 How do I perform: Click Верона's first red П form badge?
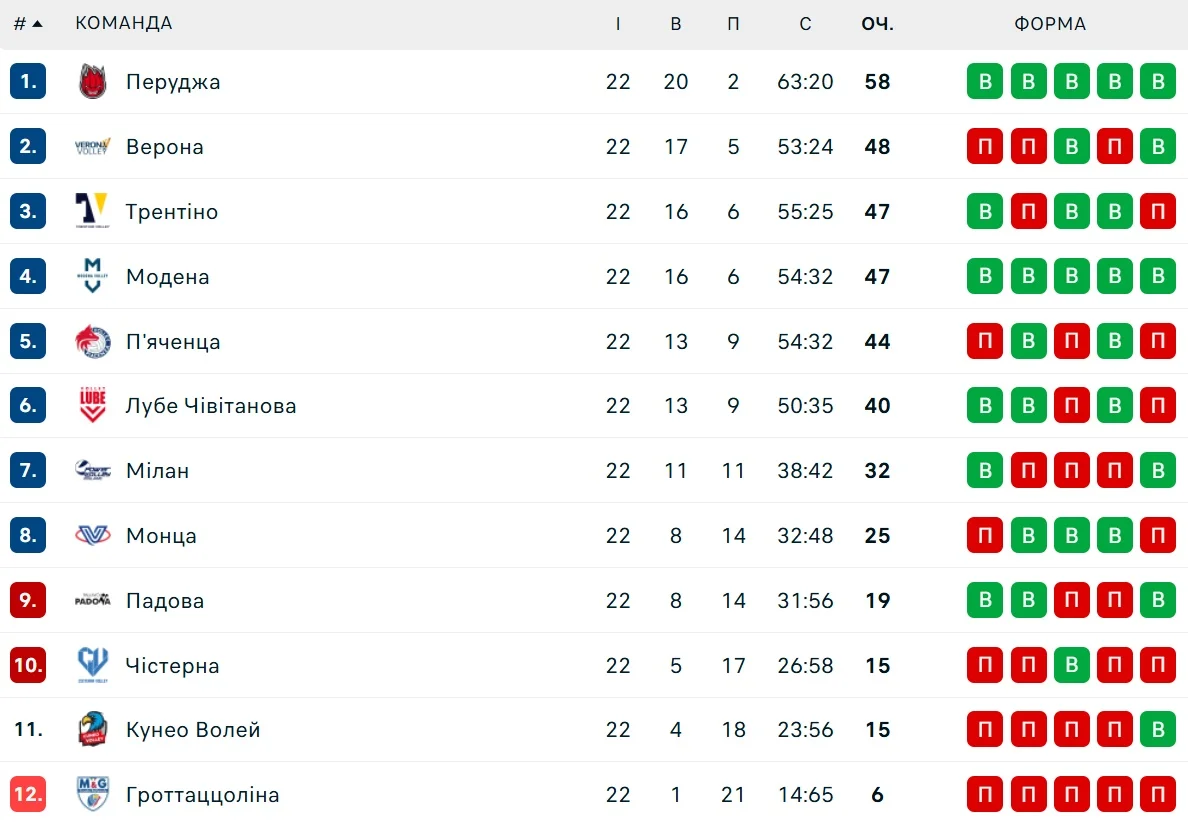click(985, 147)
